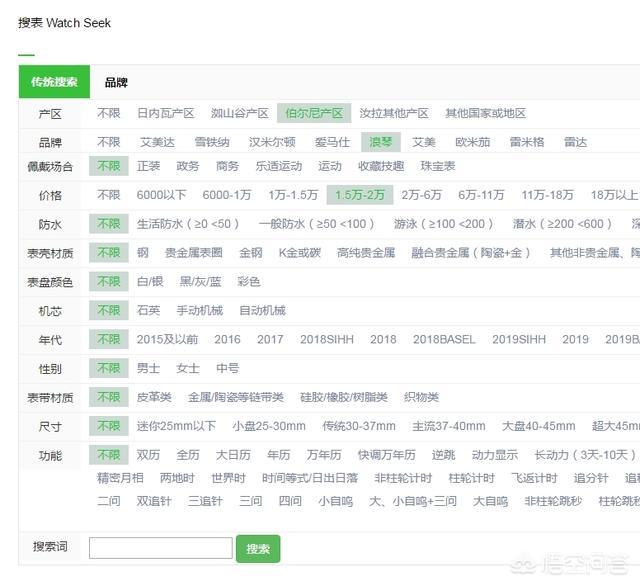
Task: Choose the 浪琴 brand filter
Action: [380, 142]
